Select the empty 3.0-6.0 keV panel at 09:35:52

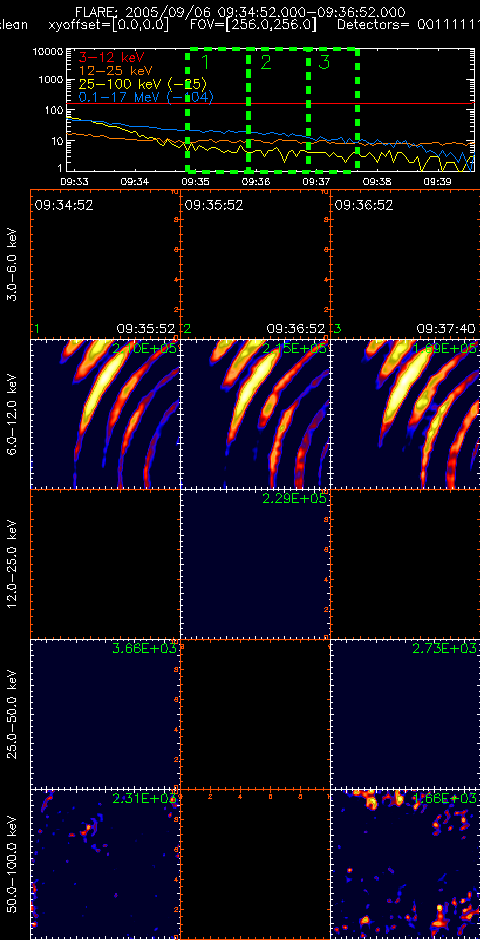click(255, 264)
